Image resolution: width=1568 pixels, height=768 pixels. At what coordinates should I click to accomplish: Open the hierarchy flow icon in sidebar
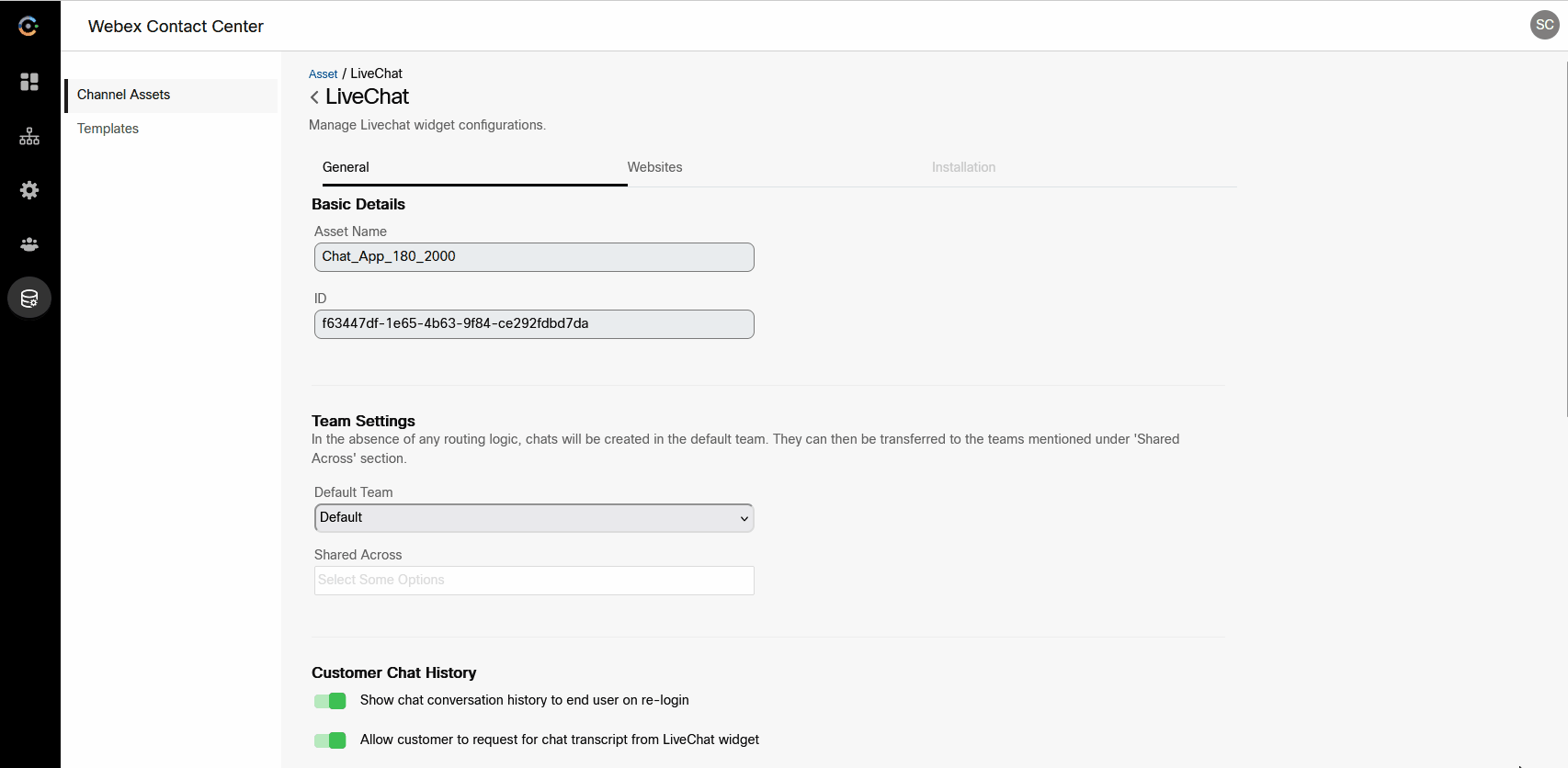29,137
